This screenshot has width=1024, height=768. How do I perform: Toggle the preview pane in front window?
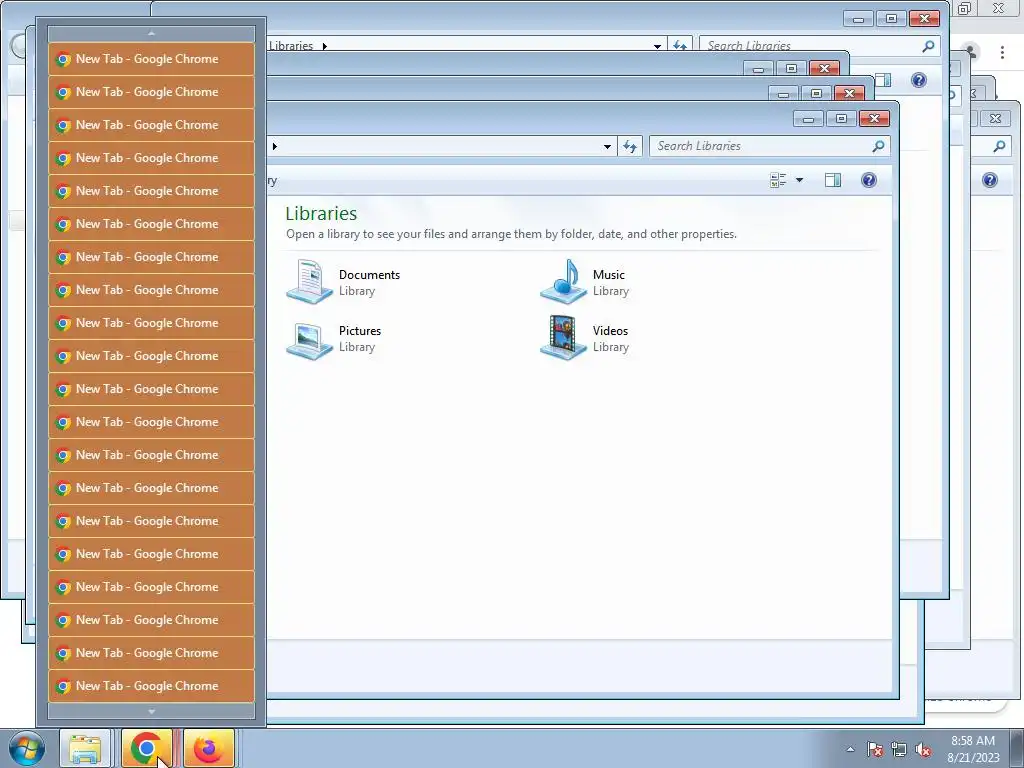click(833, 180)
